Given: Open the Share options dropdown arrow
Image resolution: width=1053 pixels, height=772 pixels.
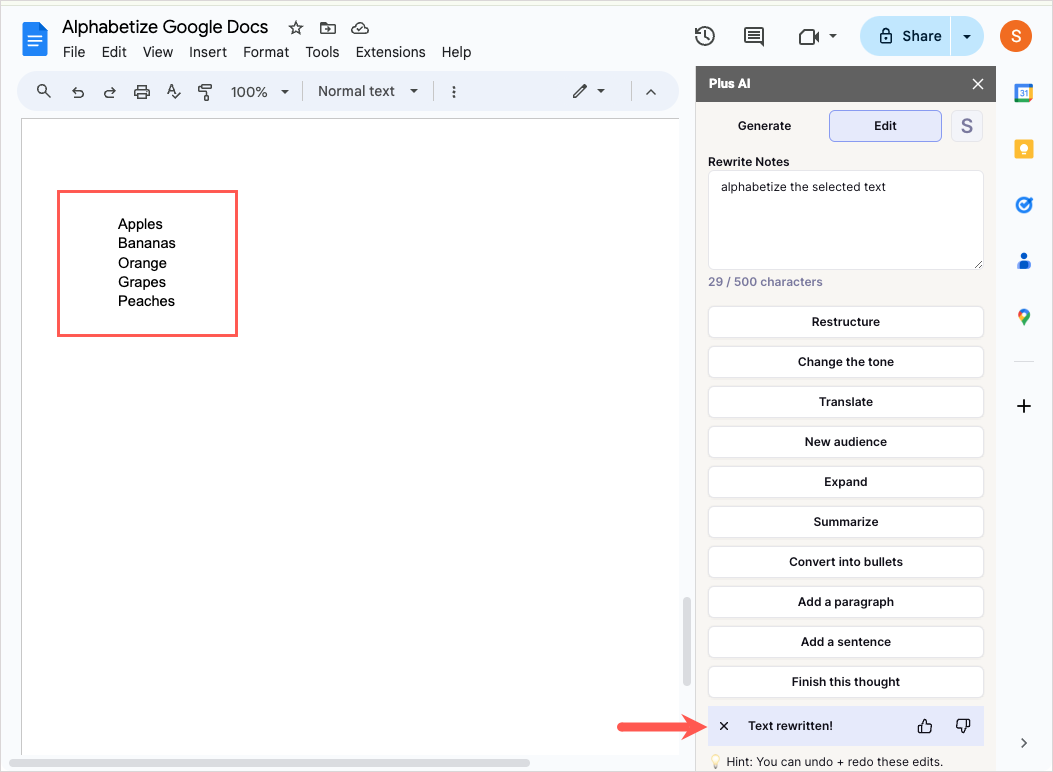Looking at the screenshot, I should click(967, 36).
